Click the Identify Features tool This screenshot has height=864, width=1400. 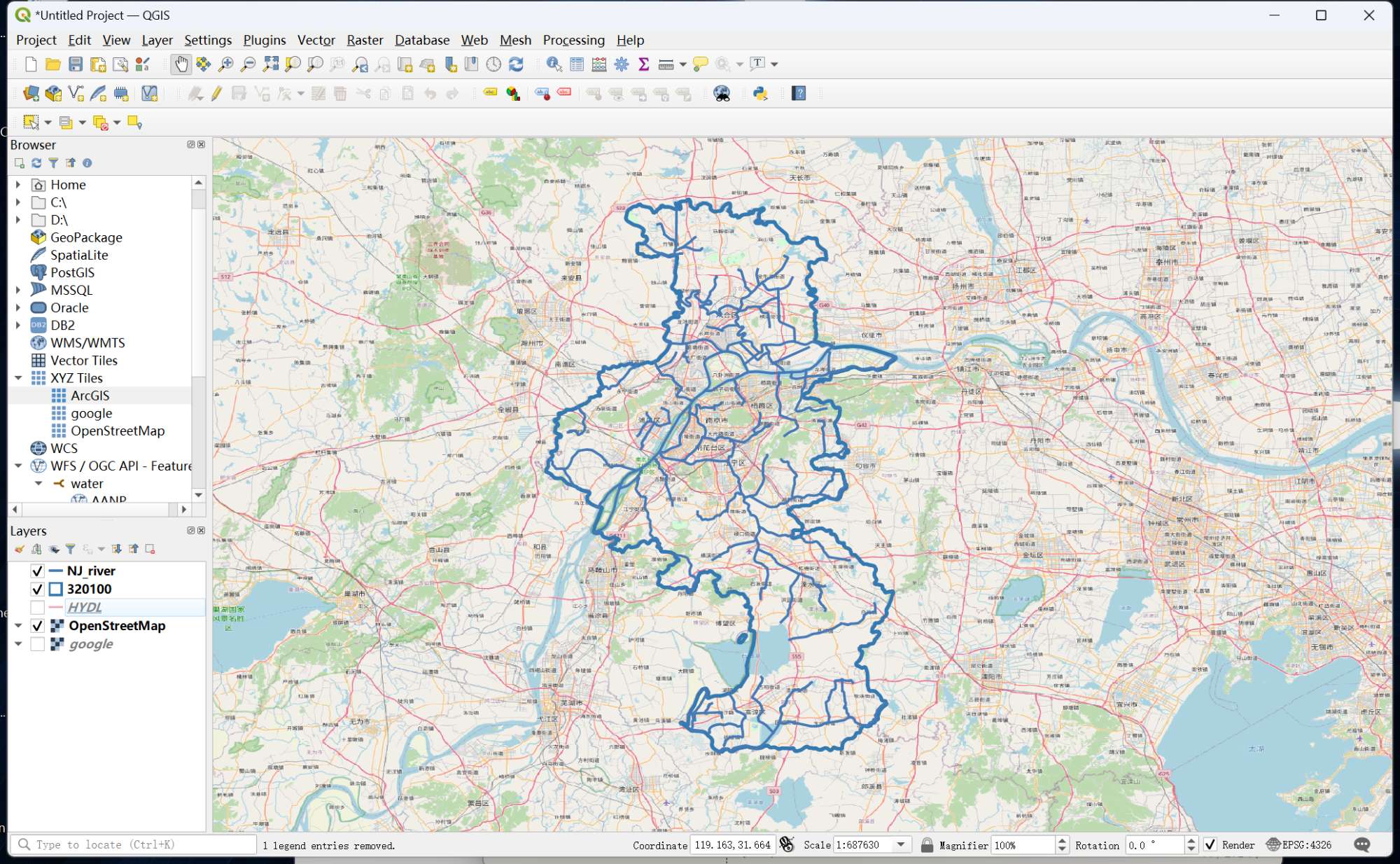[554, 64]
